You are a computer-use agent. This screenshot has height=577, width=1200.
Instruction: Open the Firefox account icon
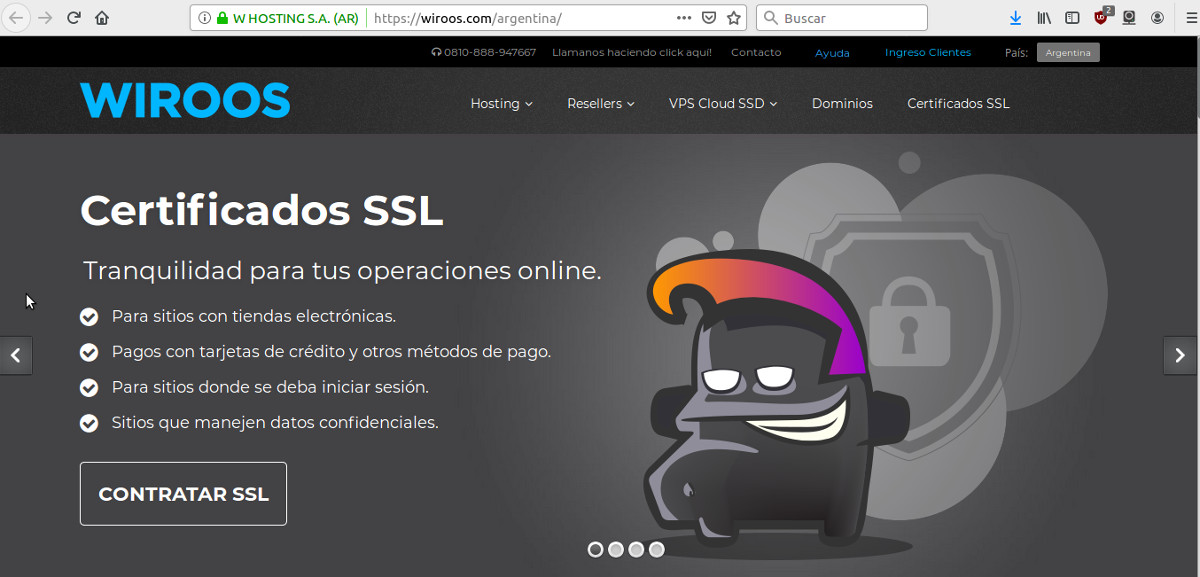pos(1157,18)
